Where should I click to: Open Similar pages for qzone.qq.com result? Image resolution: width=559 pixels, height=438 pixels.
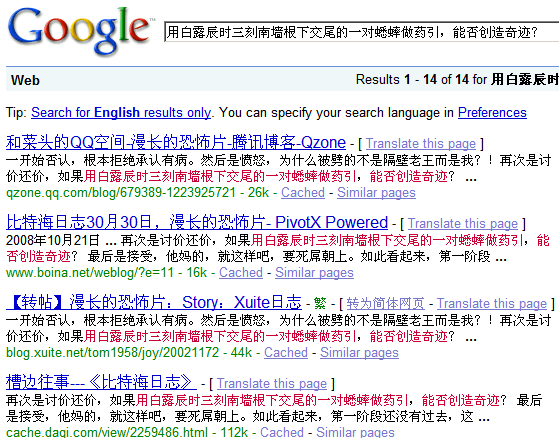point(376,192)
